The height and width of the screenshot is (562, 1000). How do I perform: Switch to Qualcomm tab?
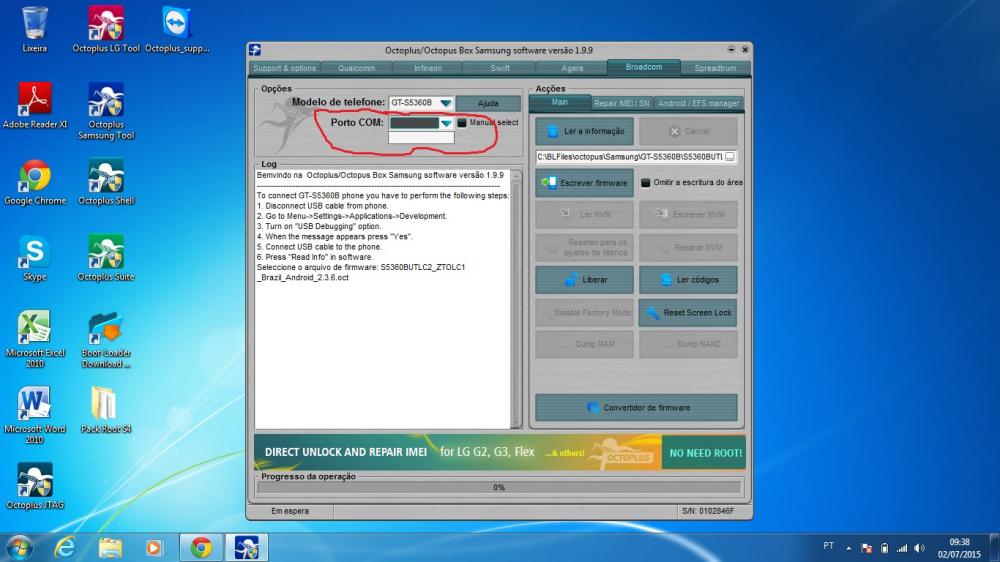point(357,68)
